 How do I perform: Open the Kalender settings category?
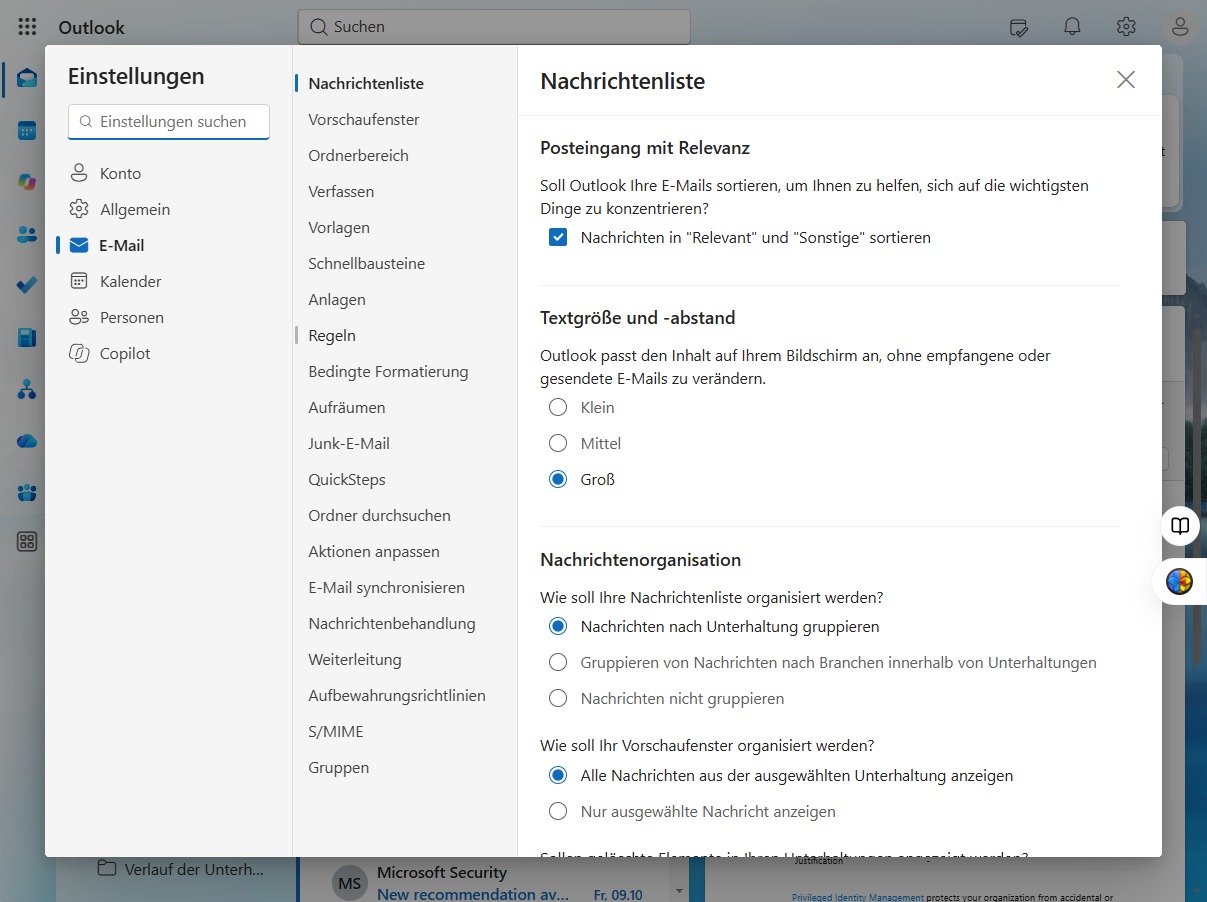coord(130,281)
